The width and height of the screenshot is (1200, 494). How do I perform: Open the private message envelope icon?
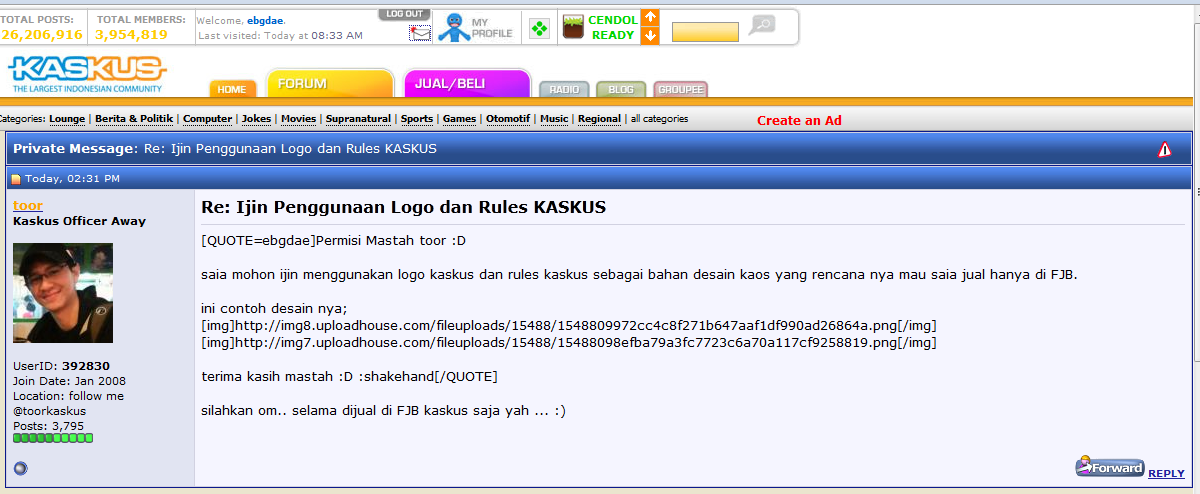click(420, 32)
